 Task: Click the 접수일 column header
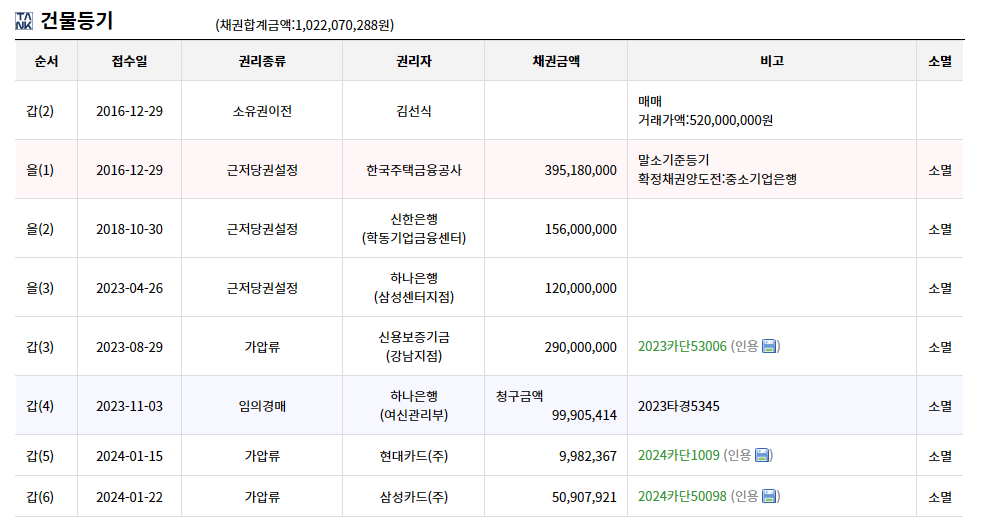click(130, 61)
